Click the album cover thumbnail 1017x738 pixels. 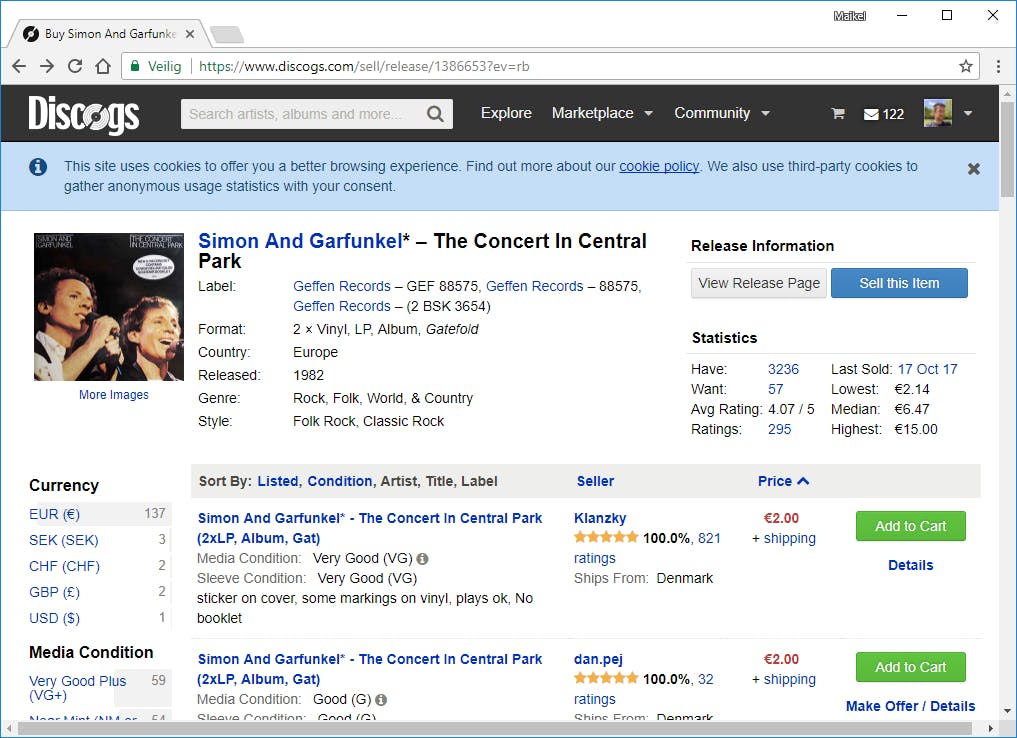point(109,307)
